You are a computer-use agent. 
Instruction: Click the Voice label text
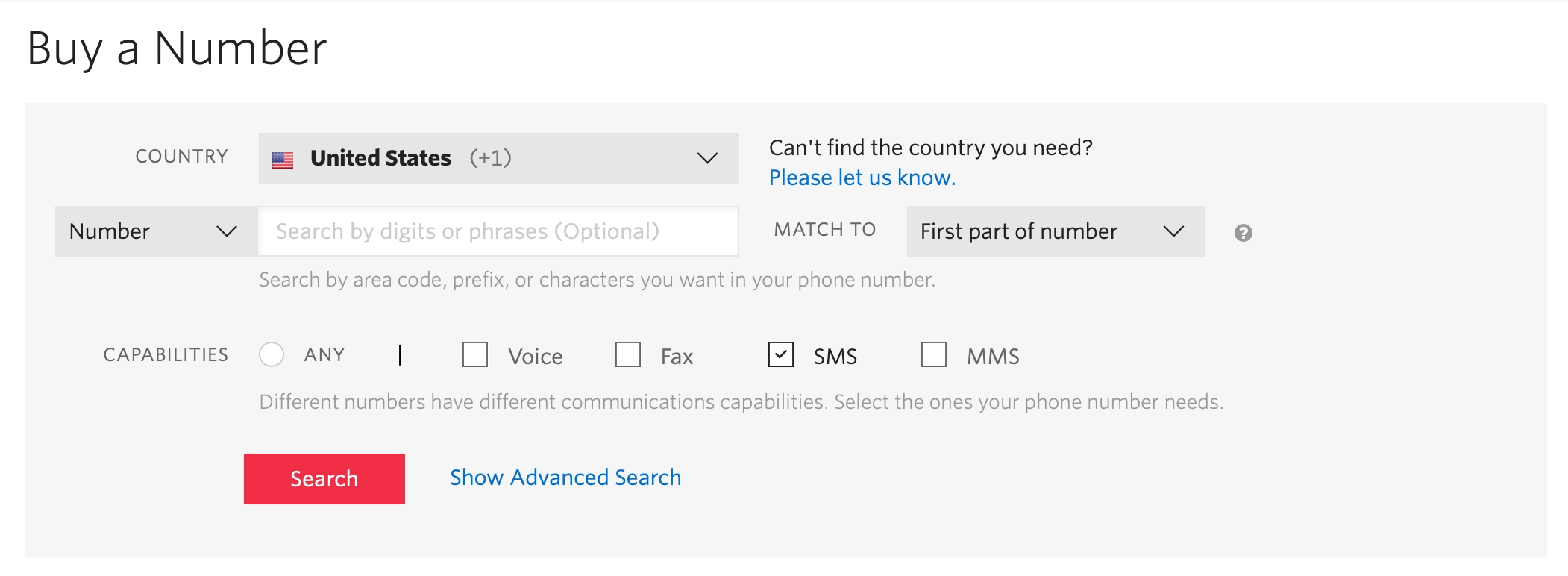(x=535, y=357)
